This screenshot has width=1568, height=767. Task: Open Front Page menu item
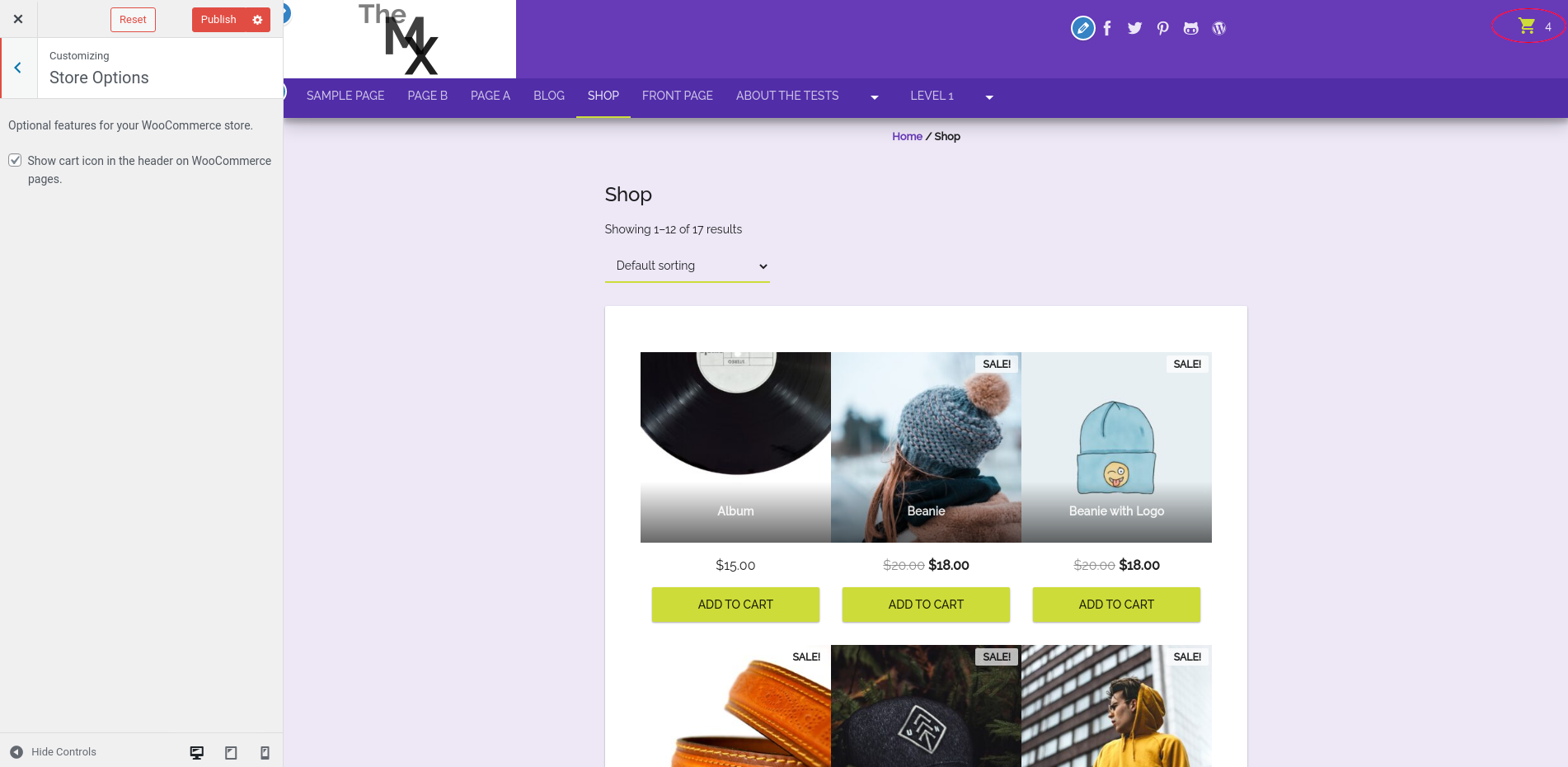pyautogui.click(x=678, y=96)
